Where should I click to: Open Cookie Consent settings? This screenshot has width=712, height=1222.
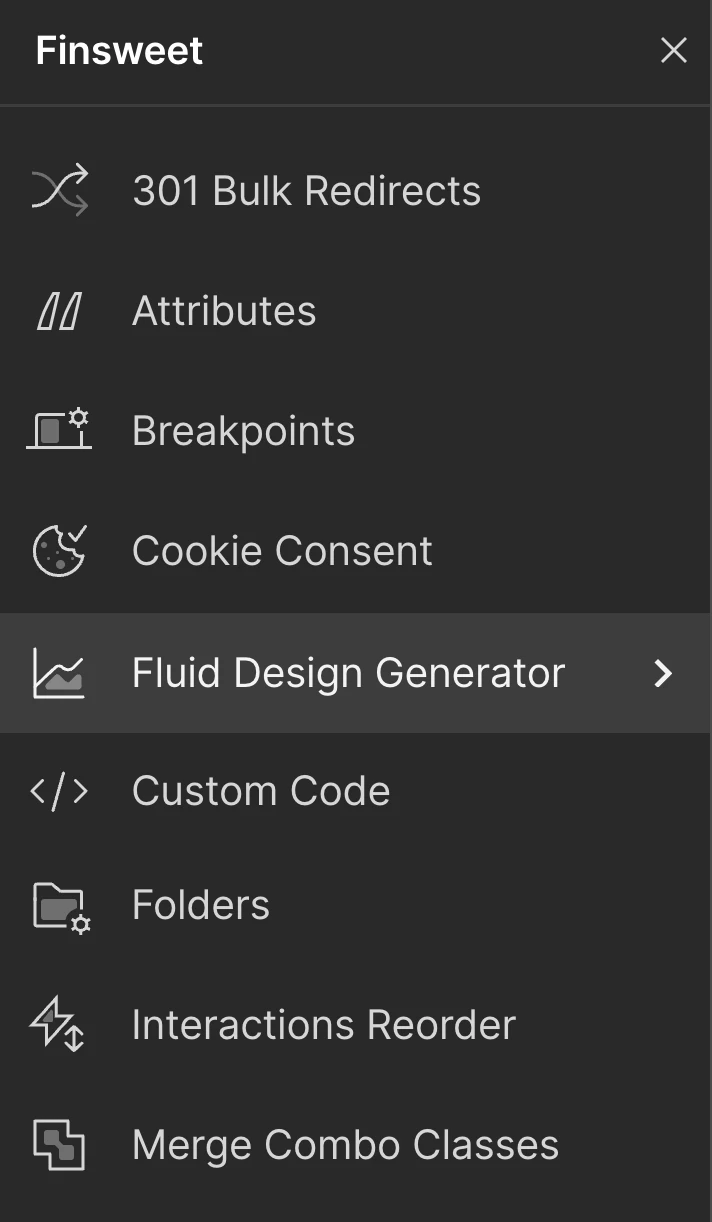point(281,550)
